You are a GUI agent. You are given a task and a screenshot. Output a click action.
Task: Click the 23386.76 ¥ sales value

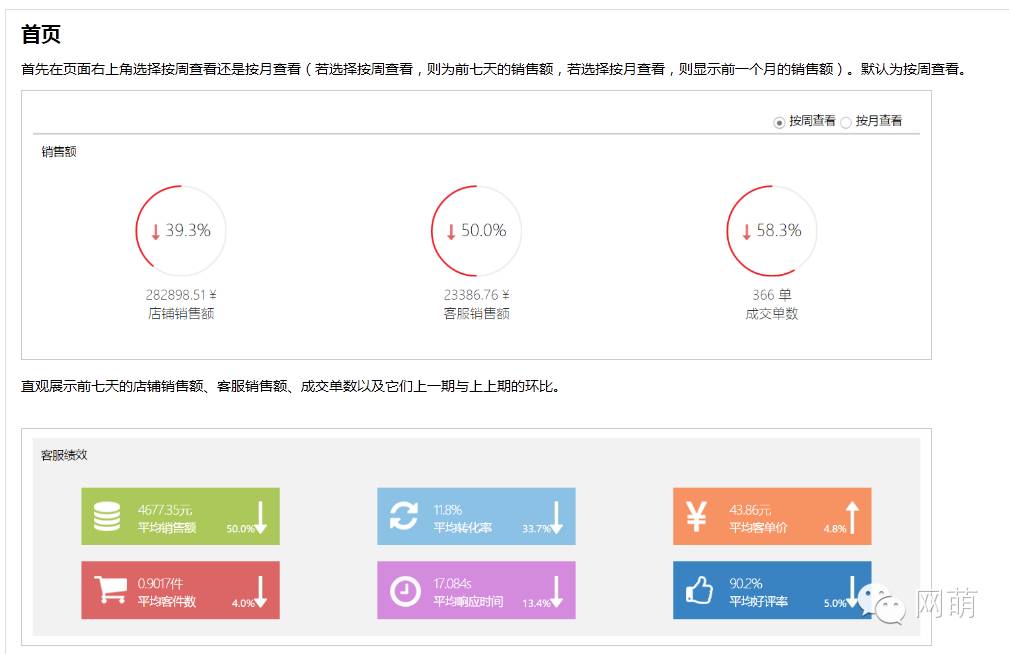(476, 295)
